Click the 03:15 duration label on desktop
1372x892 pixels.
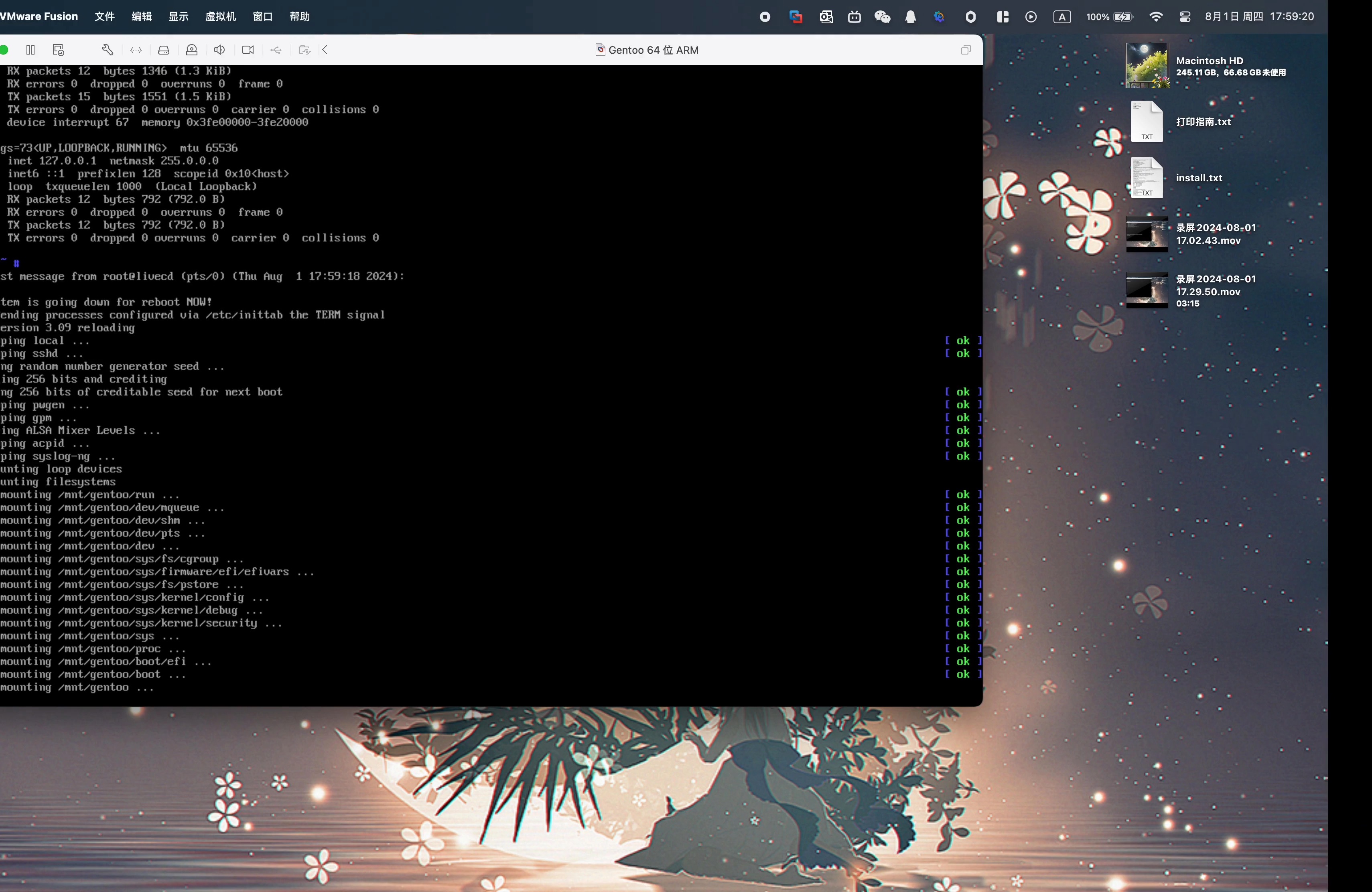tap(1187, 304)
